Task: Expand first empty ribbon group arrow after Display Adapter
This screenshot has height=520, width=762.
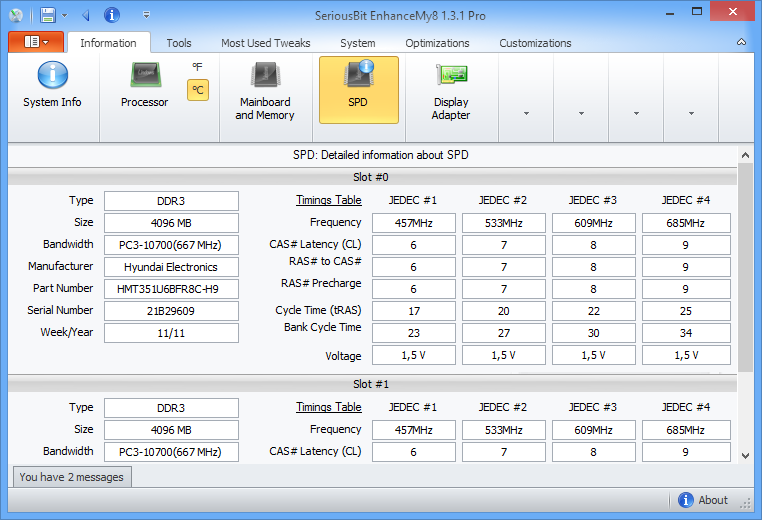Action: tap(526, 113)
